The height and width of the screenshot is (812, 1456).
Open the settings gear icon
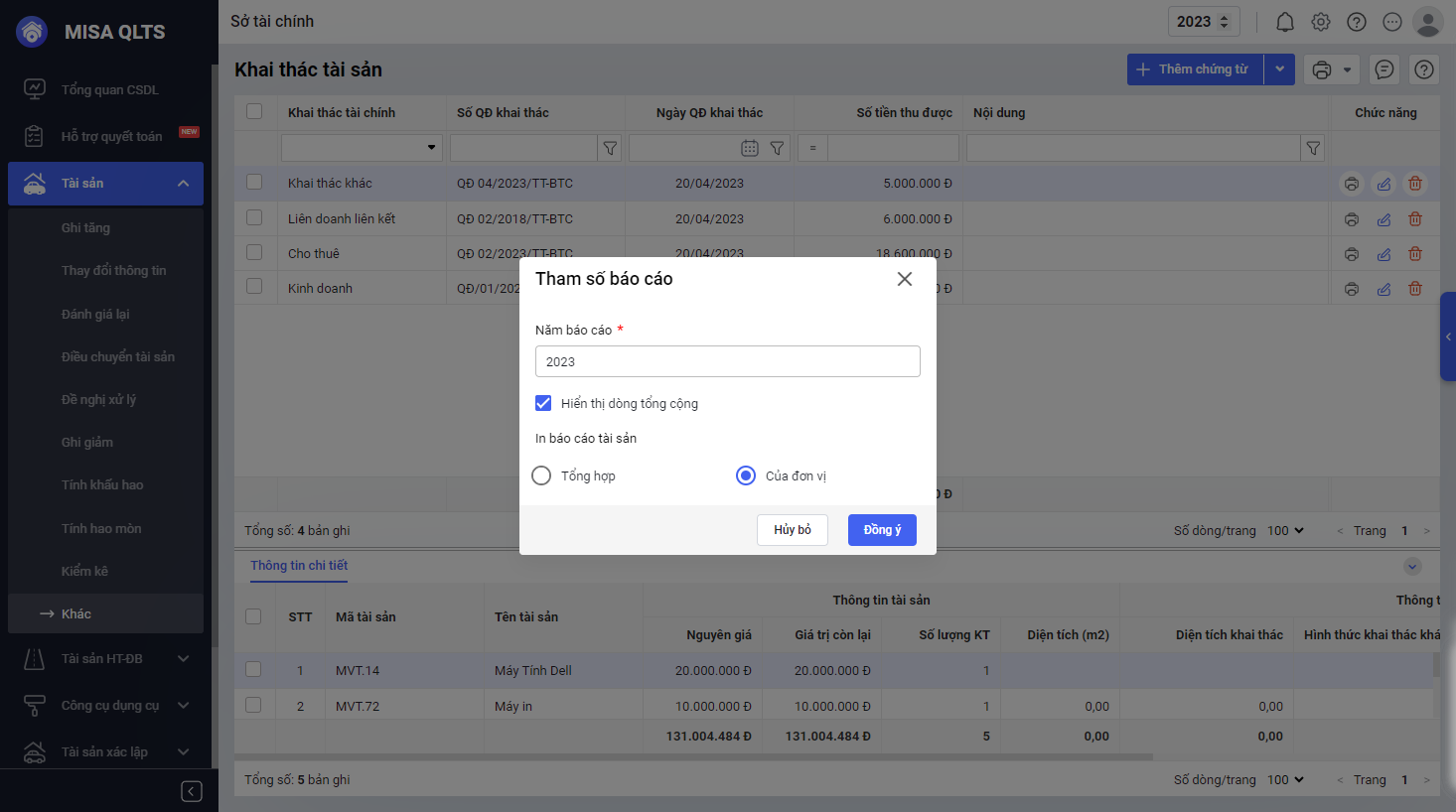[1320, 22]
